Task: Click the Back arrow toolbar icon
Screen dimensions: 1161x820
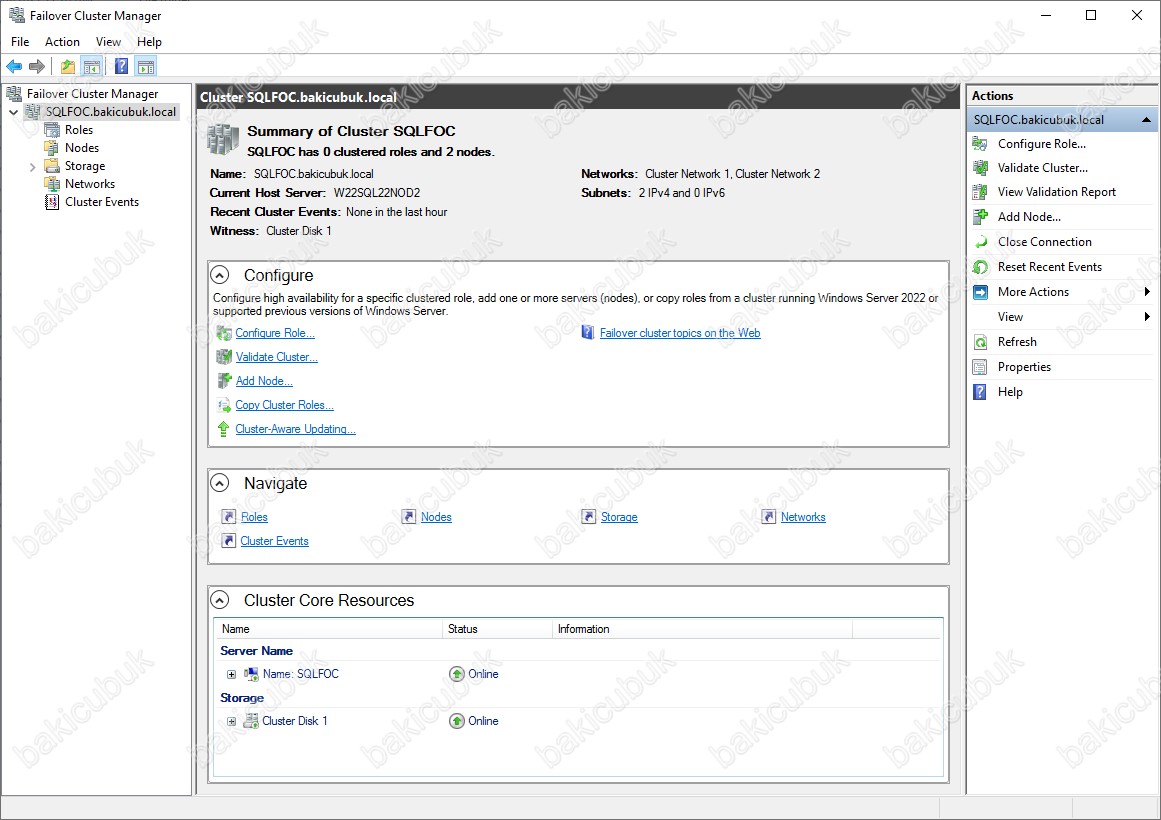Action: click(14, 67)
